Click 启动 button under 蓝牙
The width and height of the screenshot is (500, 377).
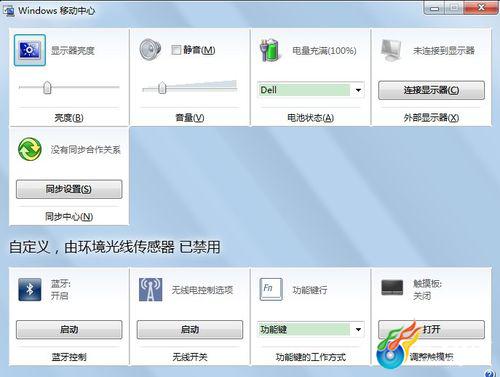pyautogui.click(x=69, y=330)
